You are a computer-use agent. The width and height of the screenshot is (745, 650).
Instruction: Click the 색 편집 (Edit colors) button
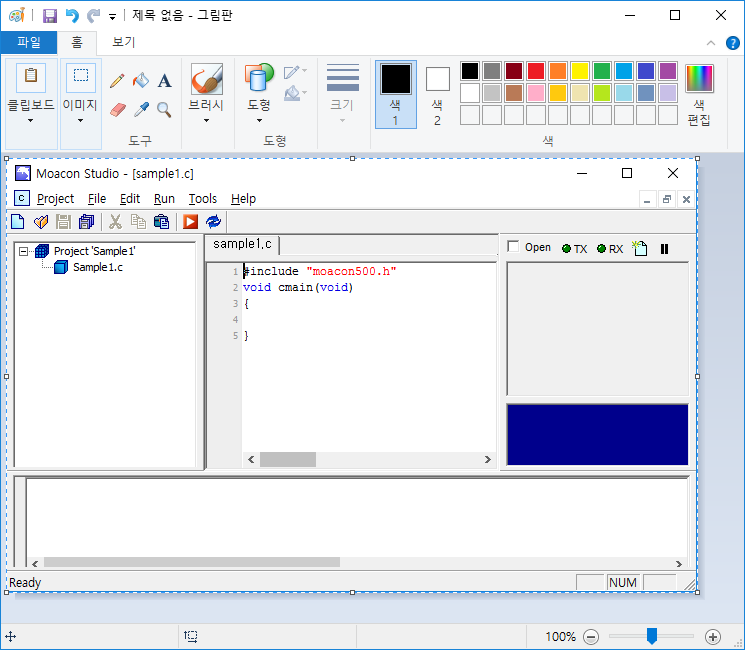tap(699, 94)
